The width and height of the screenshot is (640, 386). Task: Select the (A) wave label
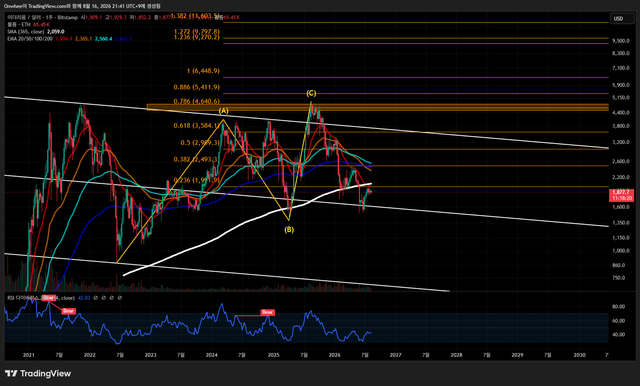223,111
